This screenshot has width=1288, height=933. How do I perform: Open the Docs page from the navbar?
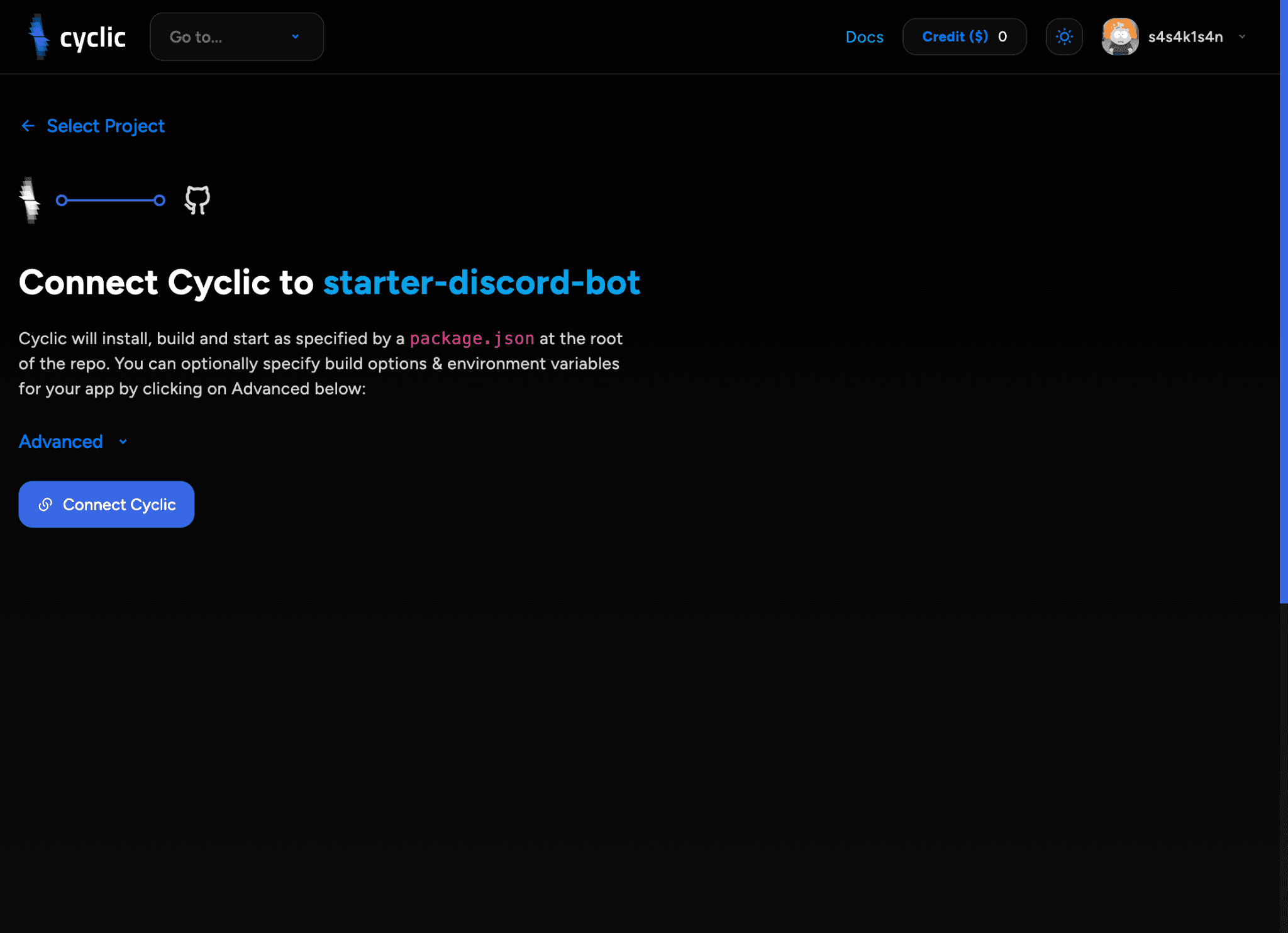(864, 36)
